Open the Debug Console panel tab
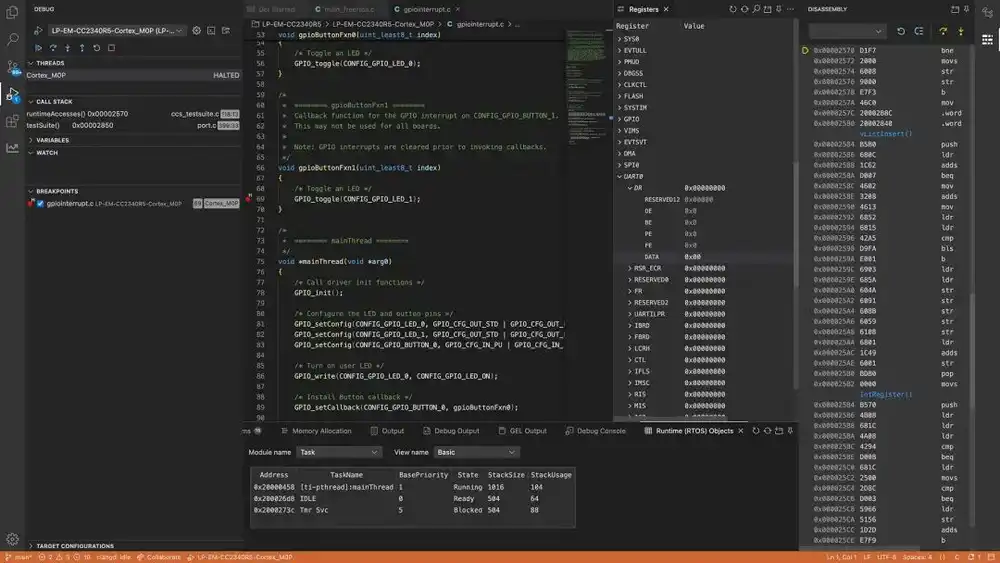This screenshot has height=563, width=1000. click(x=596, y=431)
